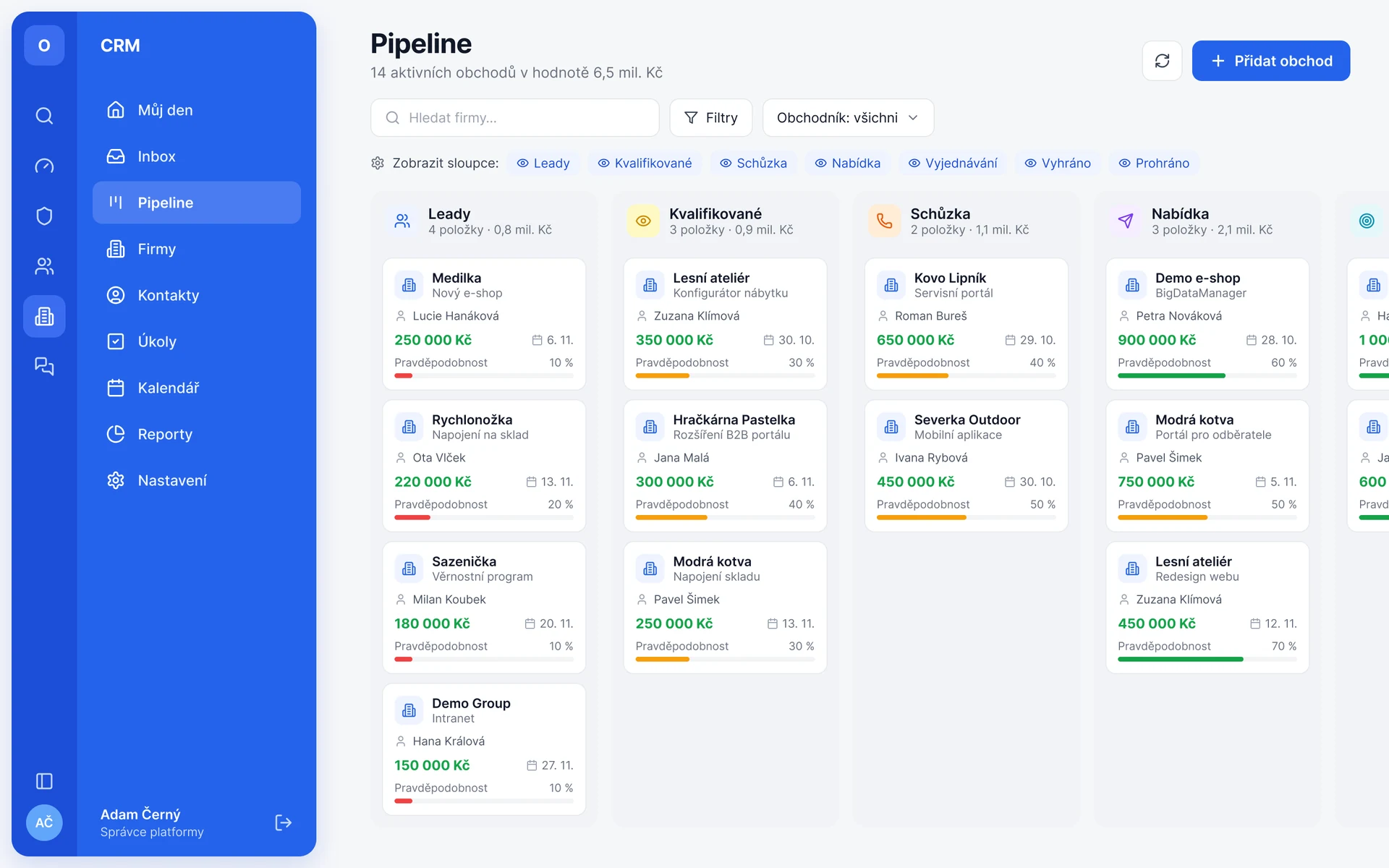This screenshot has width=1389, height=868.
Task: Toggle visibility of the Nabídka column
Action: [x=848, y=163]
